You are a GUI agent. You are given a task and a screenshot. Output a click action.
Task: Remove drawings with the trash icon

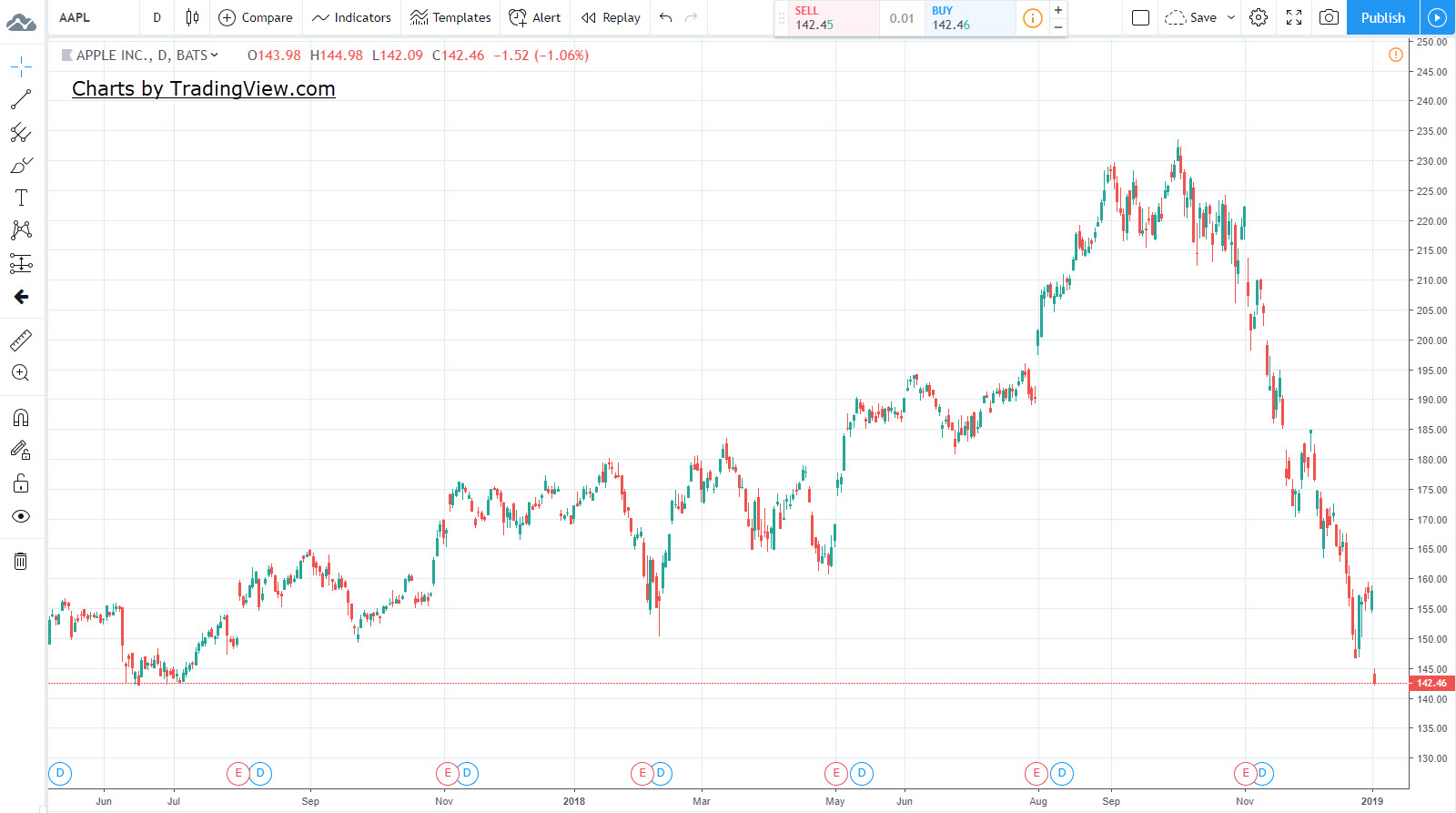pos(21,561)
